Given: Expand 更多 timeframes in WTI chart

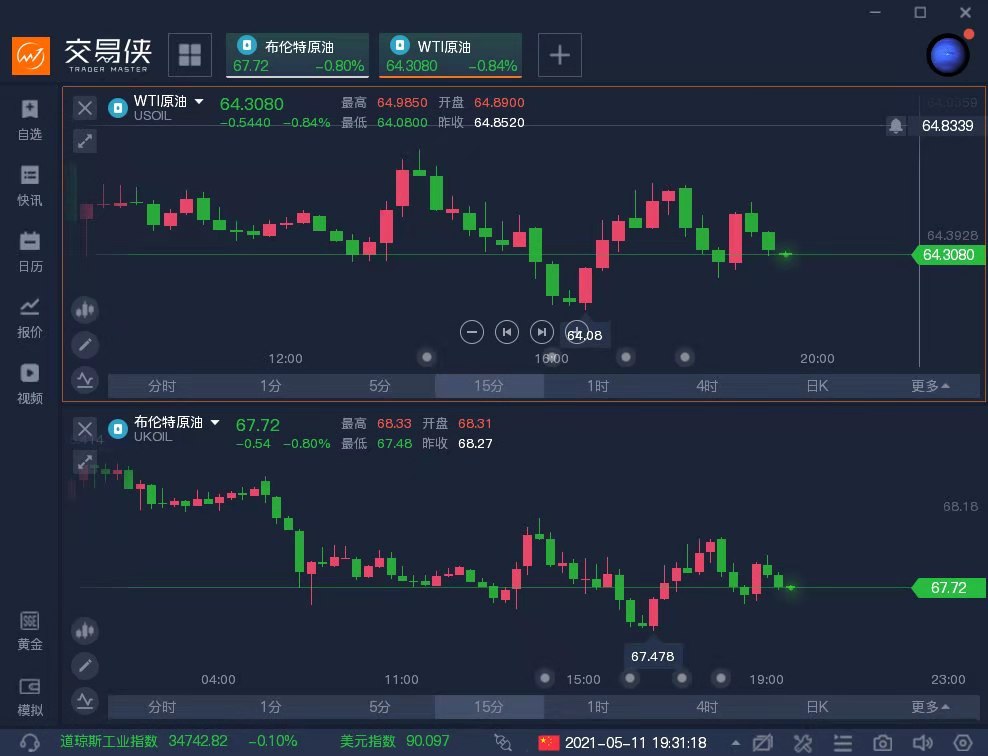Looking at the screenshot, I should 930,386.
